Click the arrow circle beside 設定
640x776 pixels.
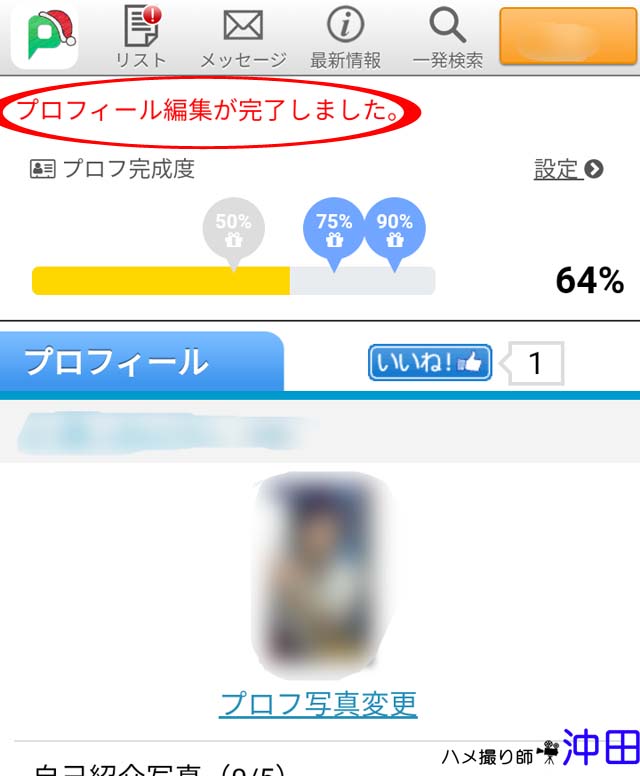pos(593,169)
